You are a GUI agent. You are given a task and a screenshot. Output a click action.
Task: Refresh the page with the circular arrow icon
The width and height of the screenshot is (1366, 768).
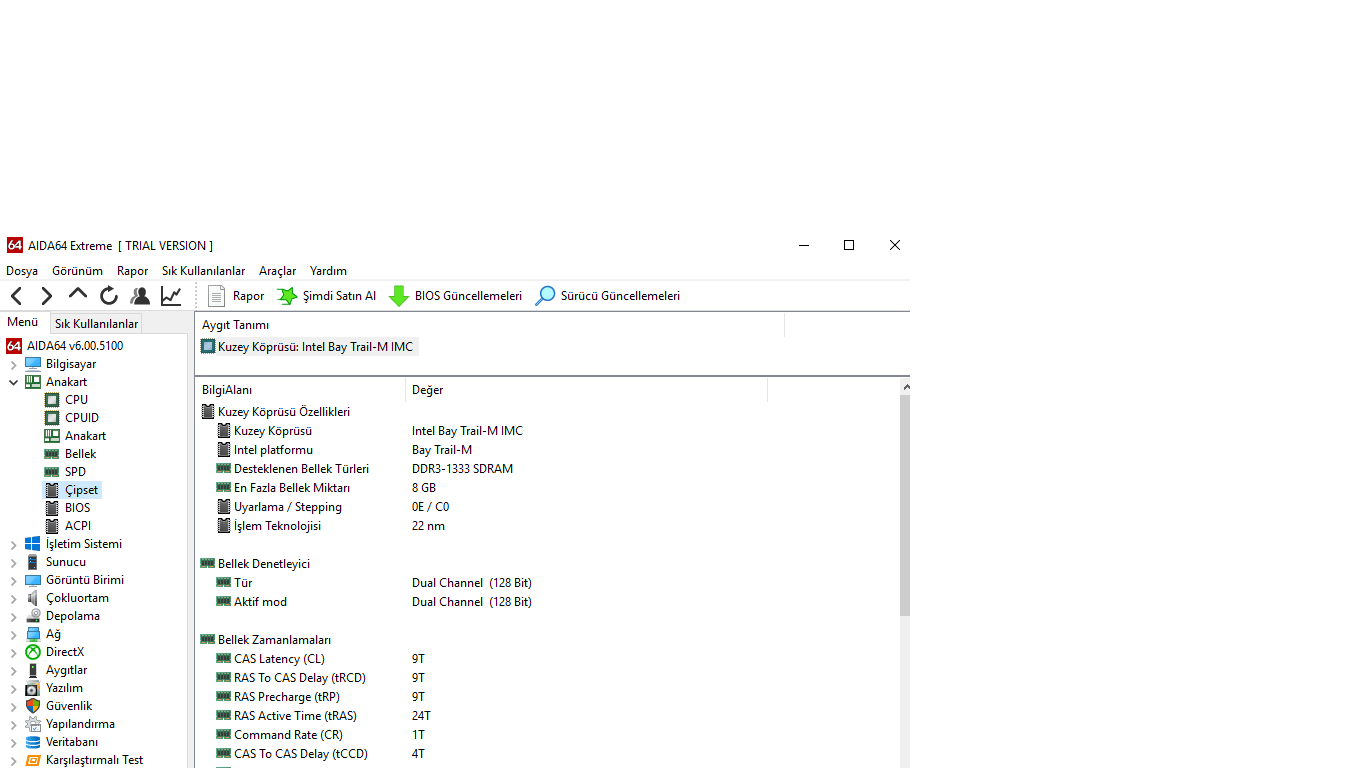coord(109,296)
